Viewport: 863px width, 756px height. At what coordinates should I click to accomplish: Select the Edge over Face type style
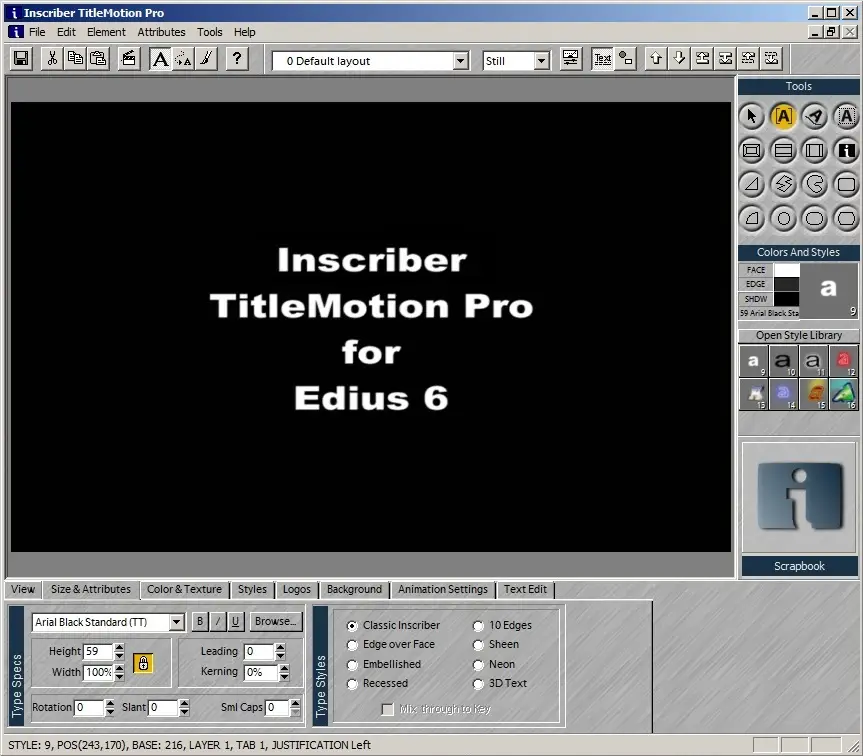point(352,645)
